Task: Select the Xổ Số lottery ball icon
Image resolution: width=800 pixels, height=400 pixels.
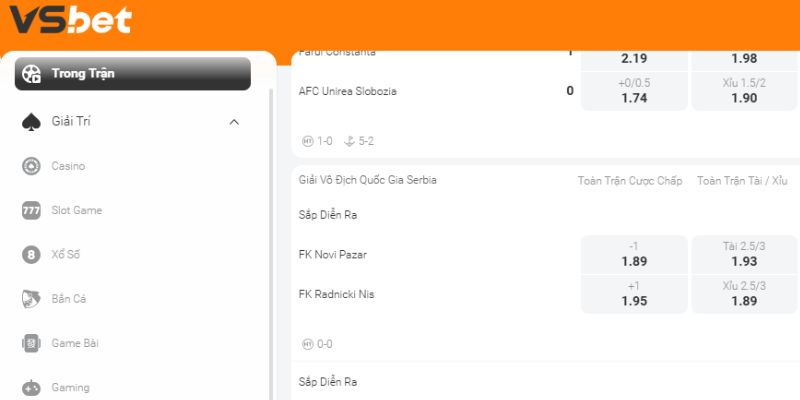Action: click(31, 254)
